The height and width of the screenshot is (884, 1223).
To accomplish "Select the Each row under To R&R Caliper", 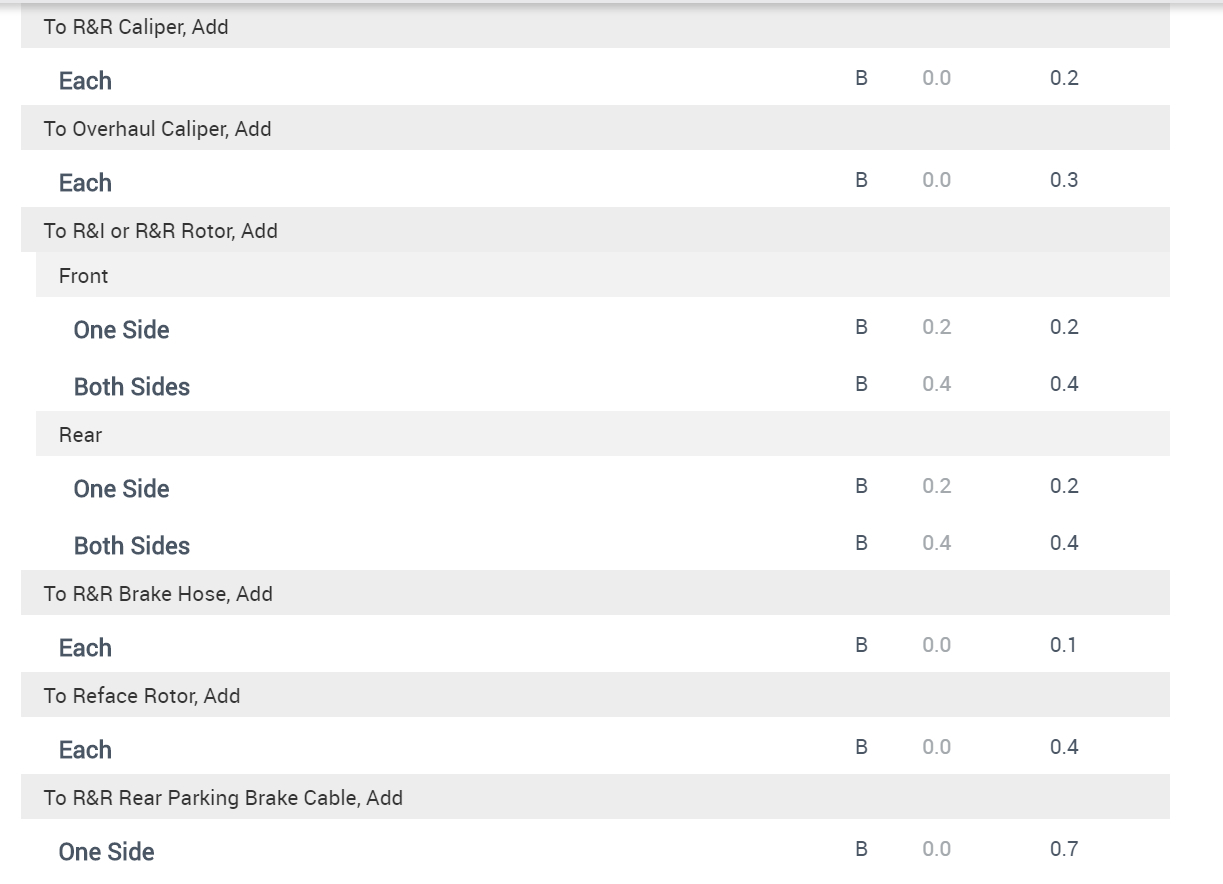I will click(x=85, y=81).
